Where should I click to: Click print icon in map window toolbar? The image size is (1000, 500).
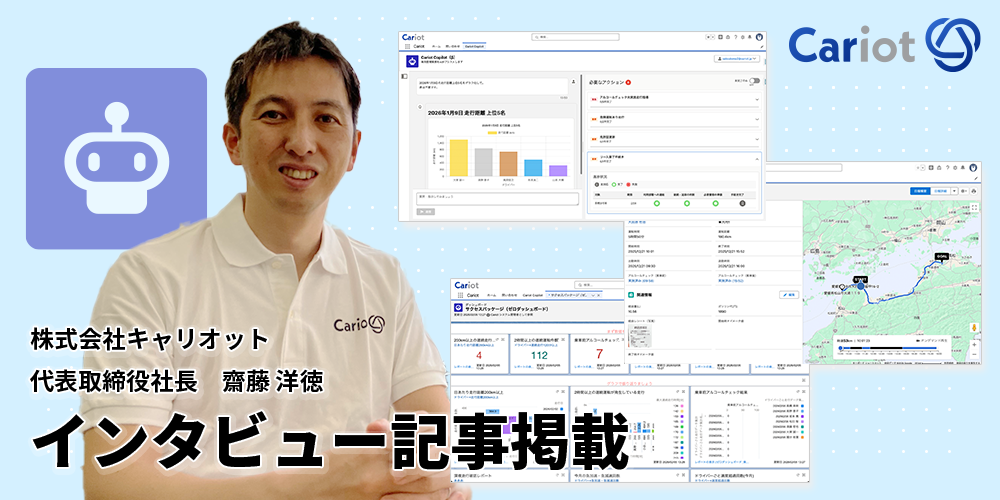pyautogui.click(x=973, y=191)
